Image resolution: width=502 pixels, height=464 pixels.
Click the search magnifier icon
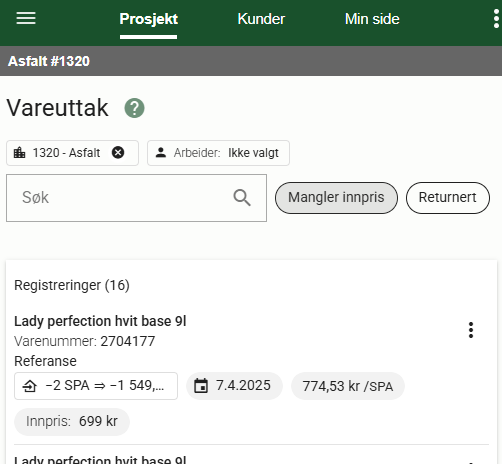click(242, 198)
